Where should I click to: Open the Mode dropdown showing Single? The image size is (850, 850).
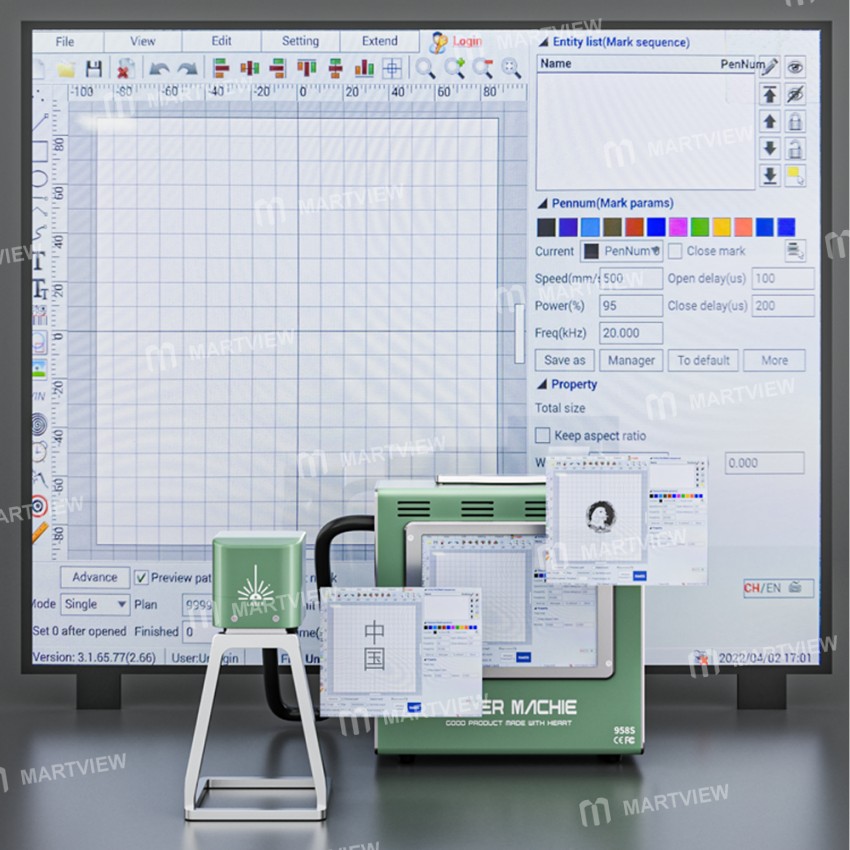click(95, 604)
